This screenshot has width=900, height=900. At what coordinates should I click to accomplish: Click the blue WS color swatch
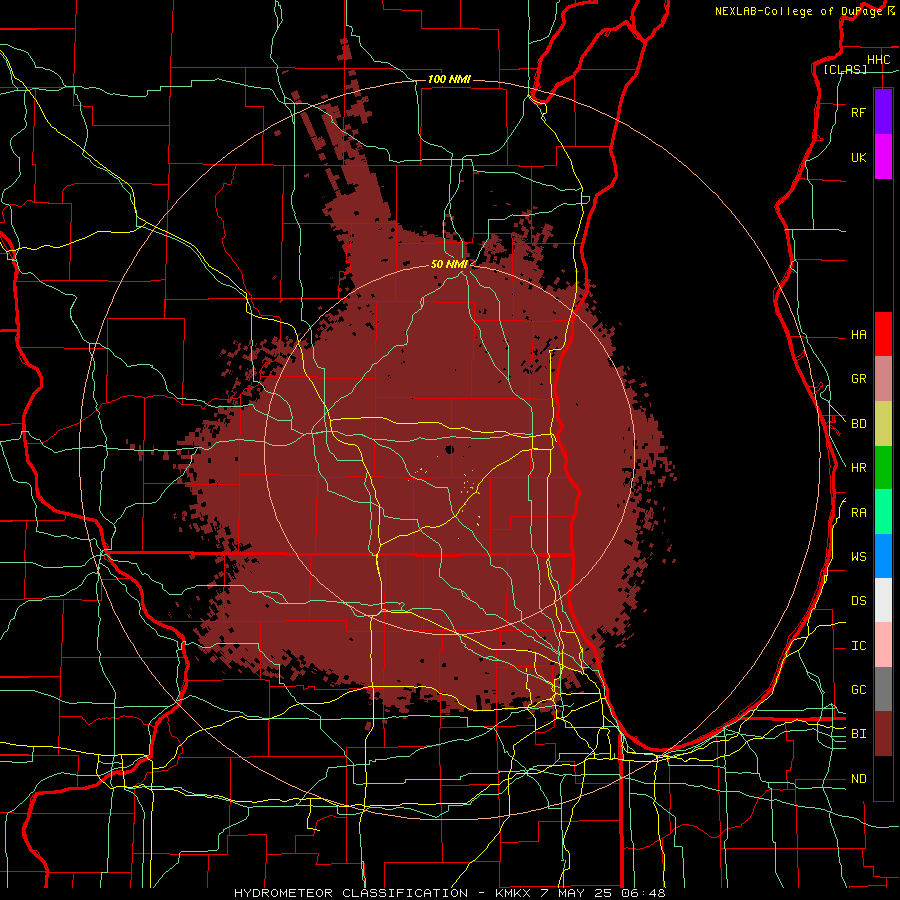click(x=883, y=556)
